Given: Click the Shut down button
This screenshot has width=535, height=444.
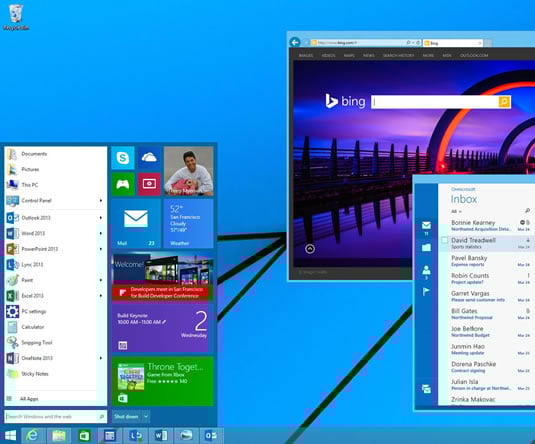Looking at the screenshot, I should [x=127, y=417].
